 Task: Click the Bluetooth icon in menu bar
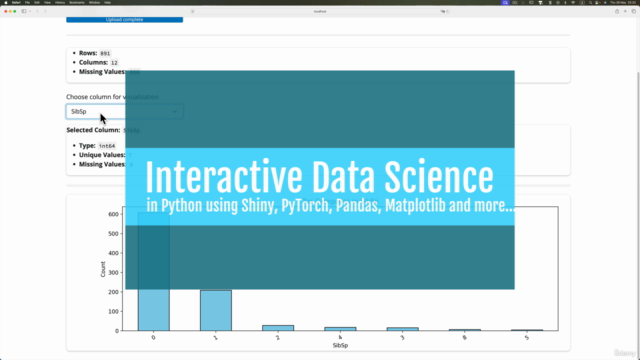(565, 2)
